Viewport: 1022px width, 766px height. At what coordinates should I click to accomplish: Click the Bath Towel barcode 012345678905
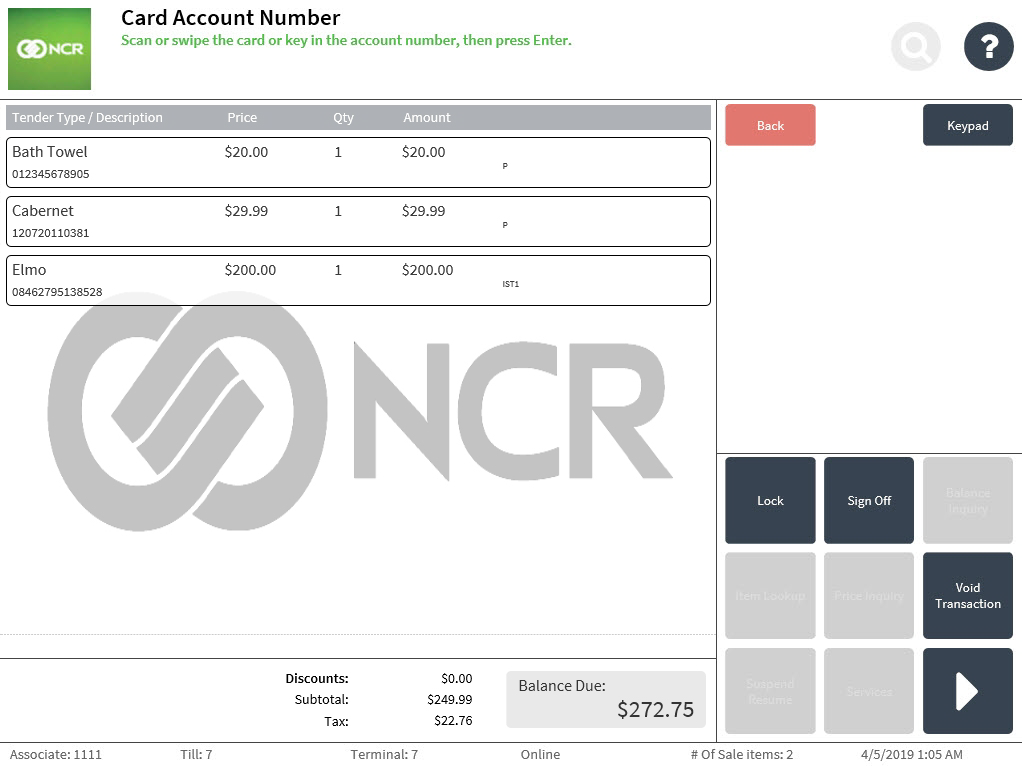coord(51,174)
